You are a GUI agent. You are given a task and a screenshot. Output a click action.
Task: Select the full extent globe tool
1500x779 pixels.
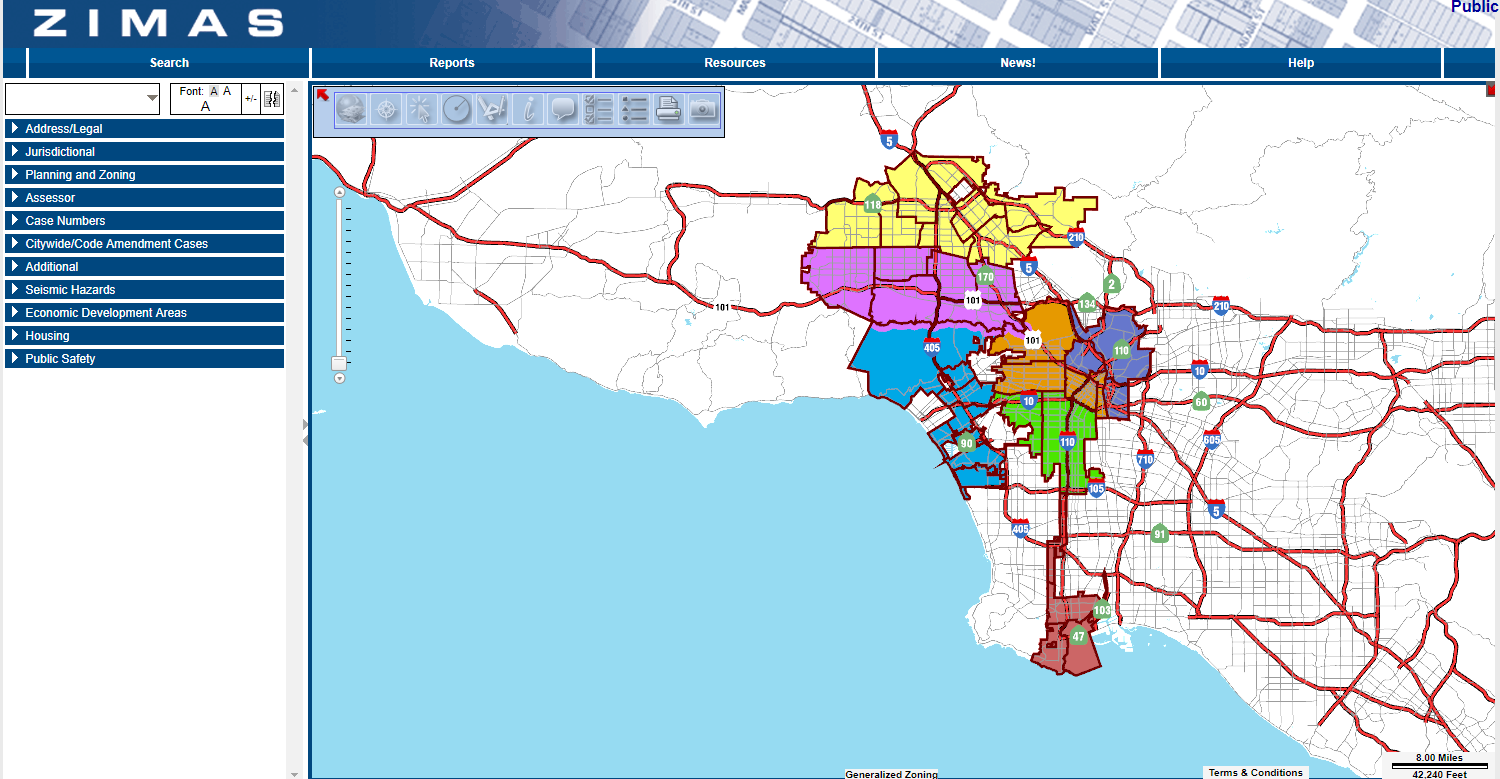349,110
